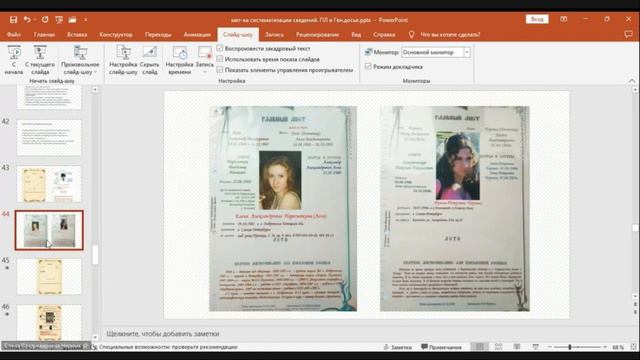
Task: Click scroll-up arrow of main slide pane
Action: coord(635,89)
